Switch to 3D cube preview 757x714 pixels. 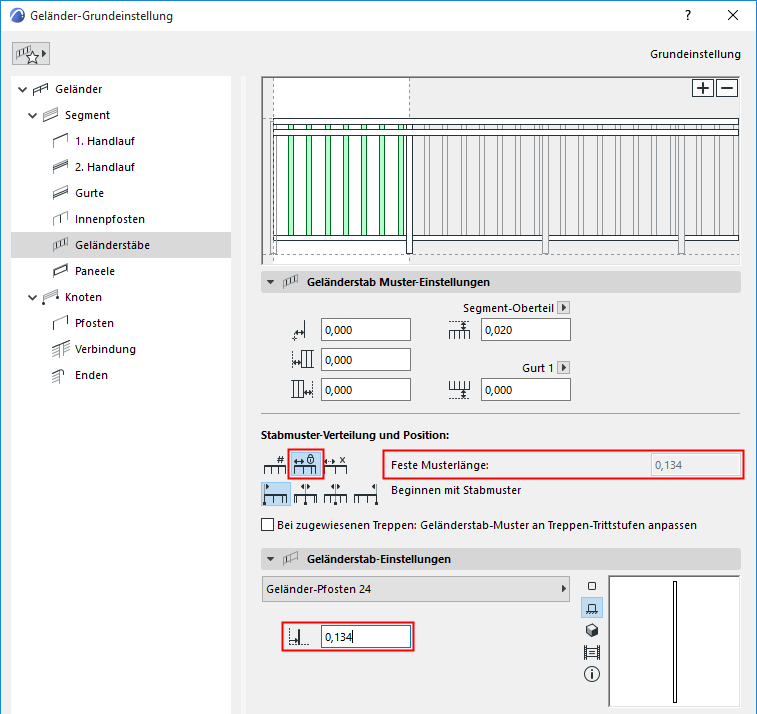[592, 630]
